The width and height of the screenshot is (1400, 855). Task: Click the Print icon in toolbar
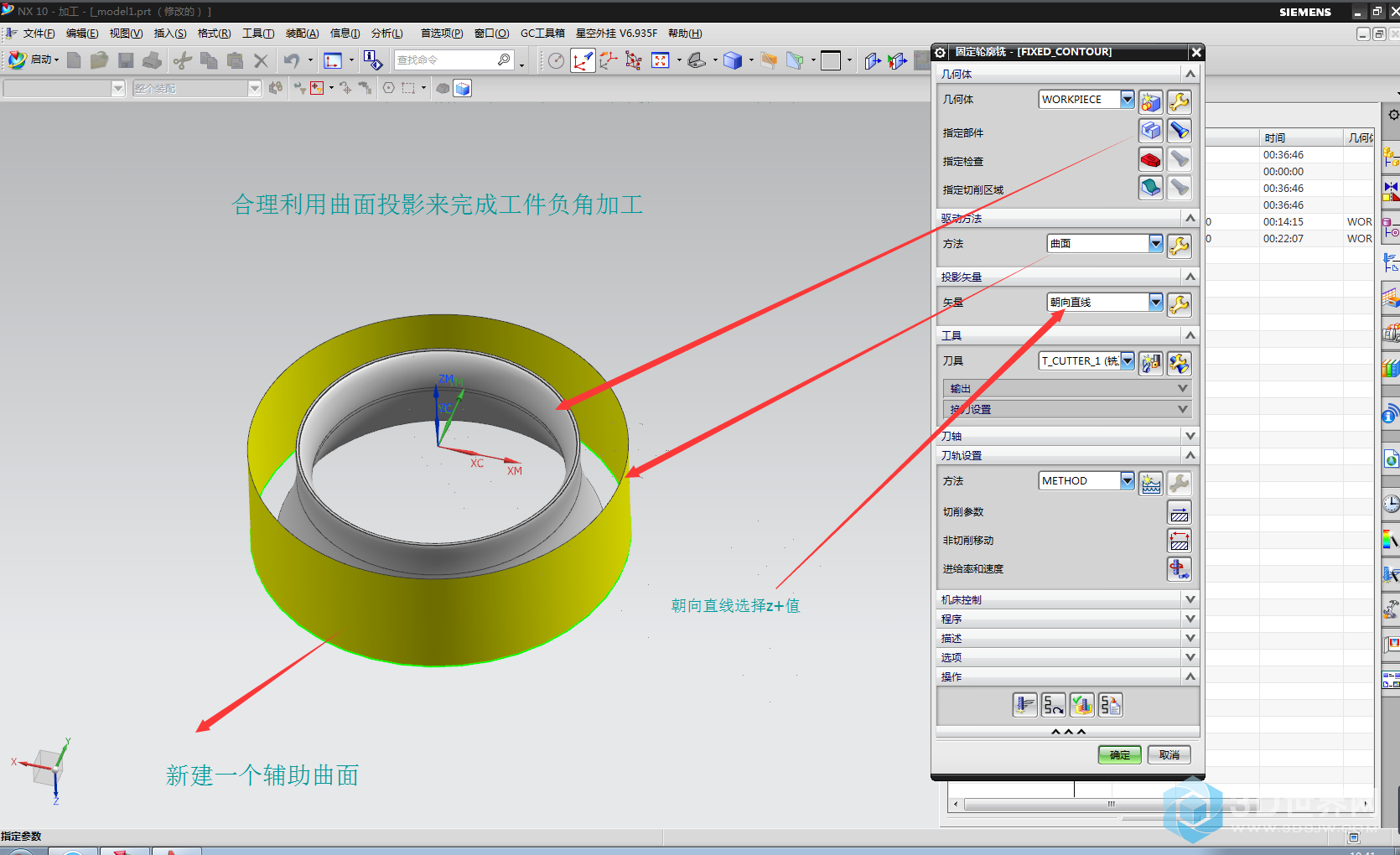[152, 60]
